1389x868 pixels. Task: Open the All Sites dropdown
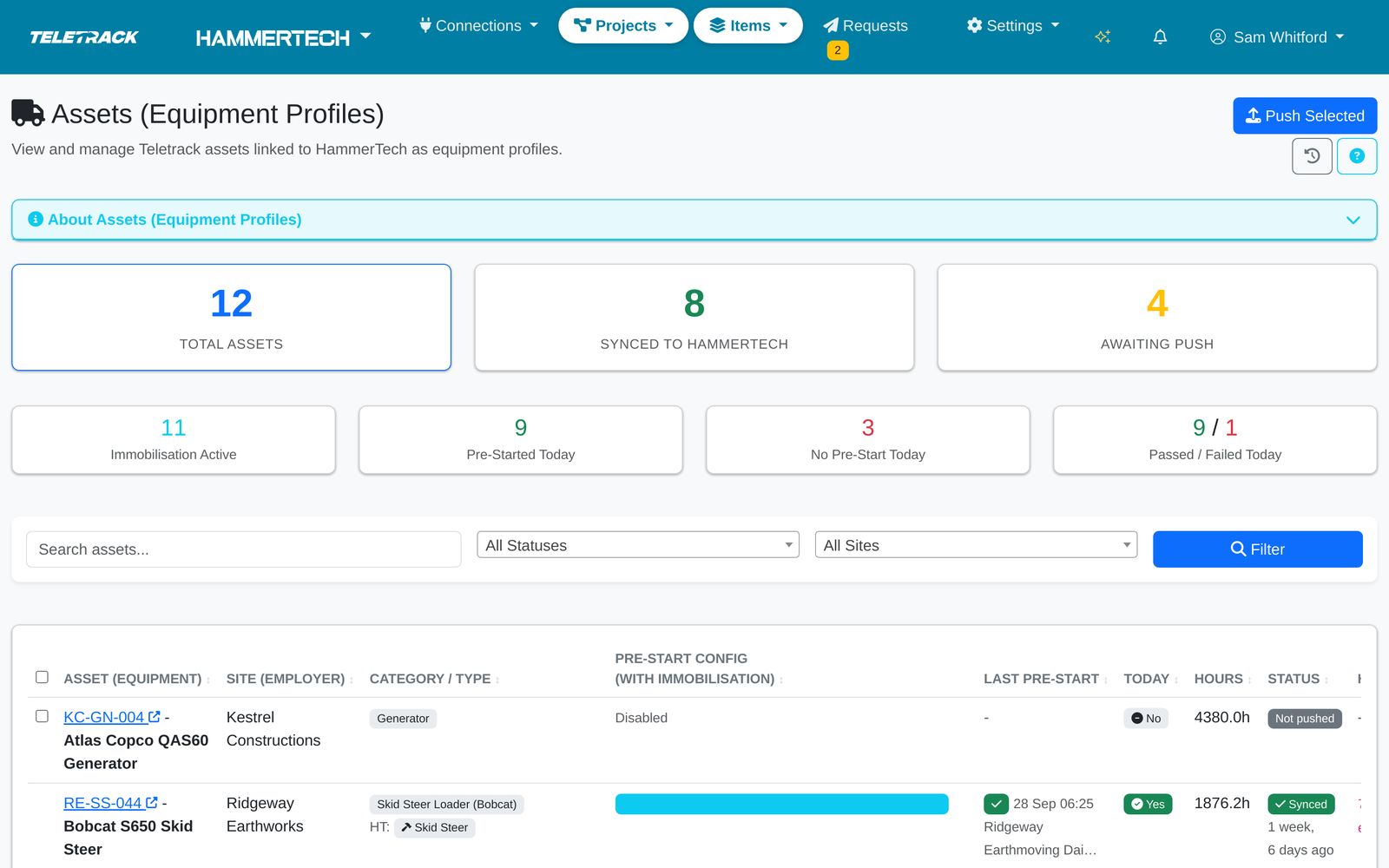click(x=976, y=545)
